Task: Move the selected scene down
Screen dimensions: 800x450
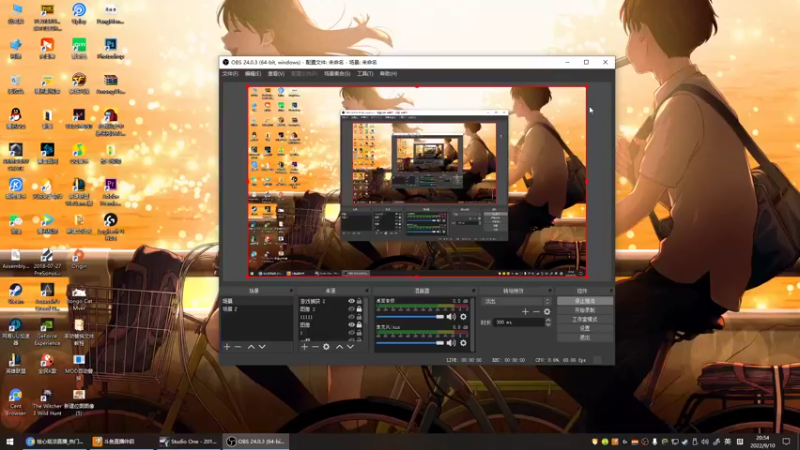Action: [262, 346]
